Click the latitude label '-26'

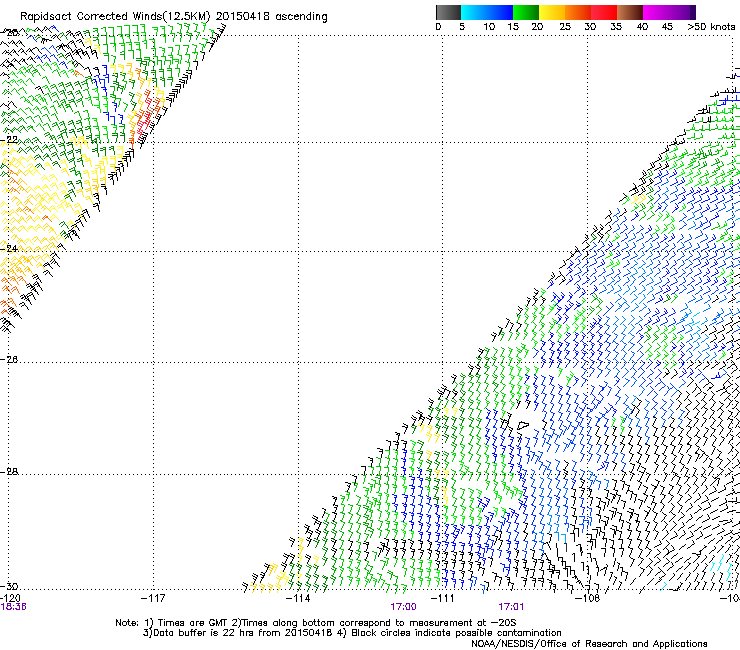click(x=9, y=360)
